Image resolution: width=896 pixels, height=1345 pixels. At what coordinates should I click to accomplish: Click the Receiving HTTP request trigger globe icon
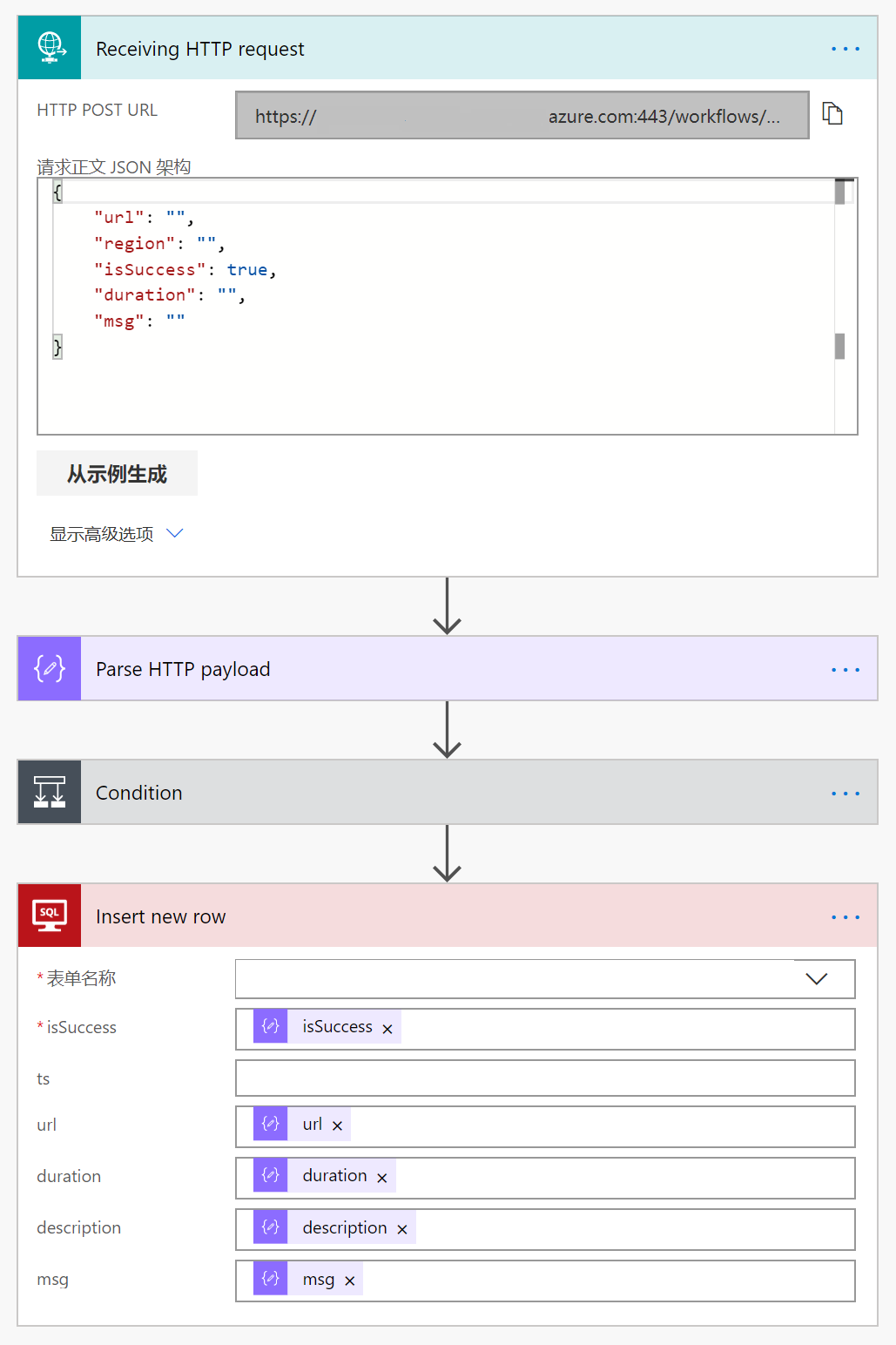click(x=49, y=48)
